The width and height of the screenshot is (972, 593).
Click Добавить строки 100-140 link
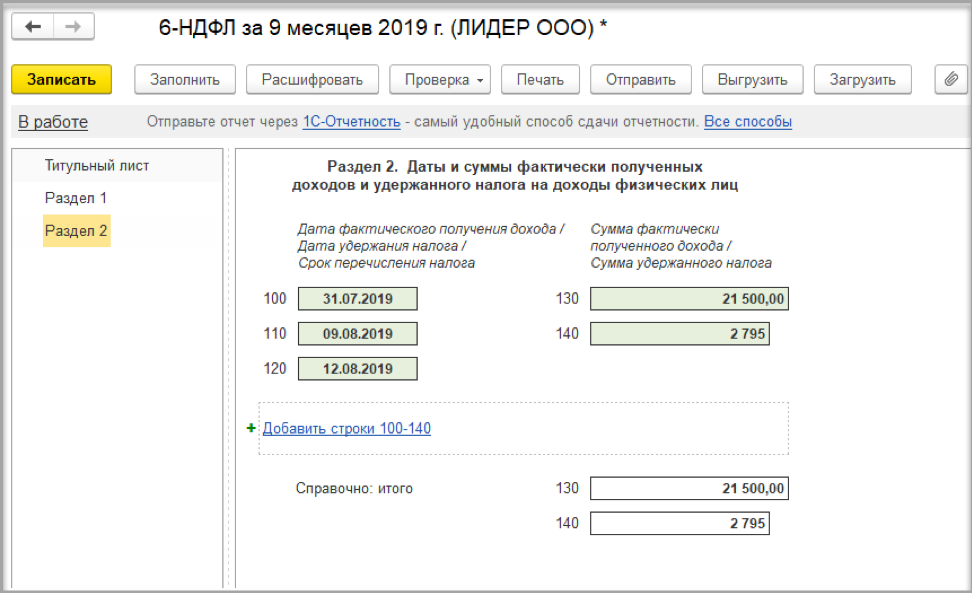(x=347, y=428)
